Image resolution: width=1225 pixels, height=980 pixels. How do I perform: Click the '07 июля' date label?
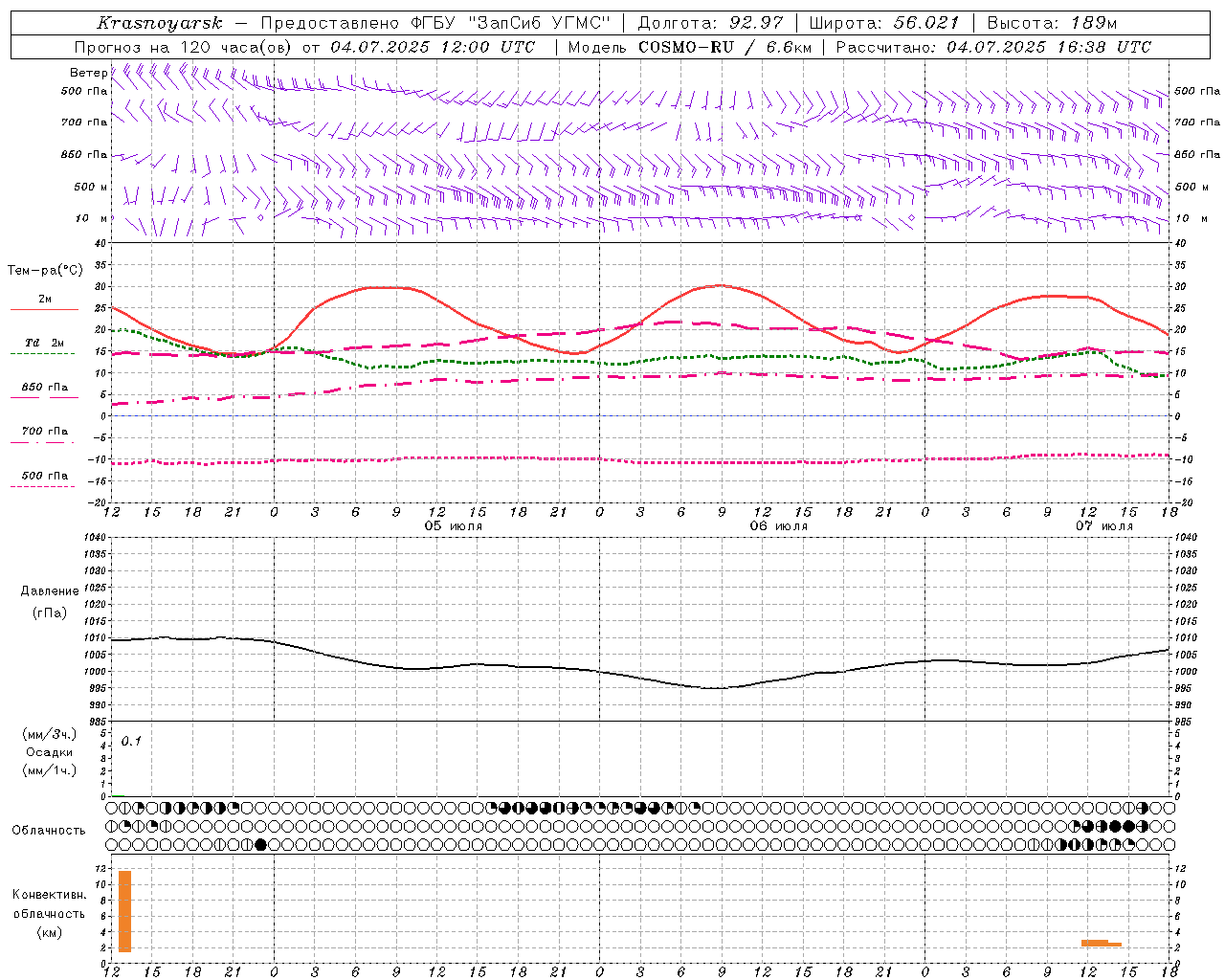click(x=1103, y=526)
